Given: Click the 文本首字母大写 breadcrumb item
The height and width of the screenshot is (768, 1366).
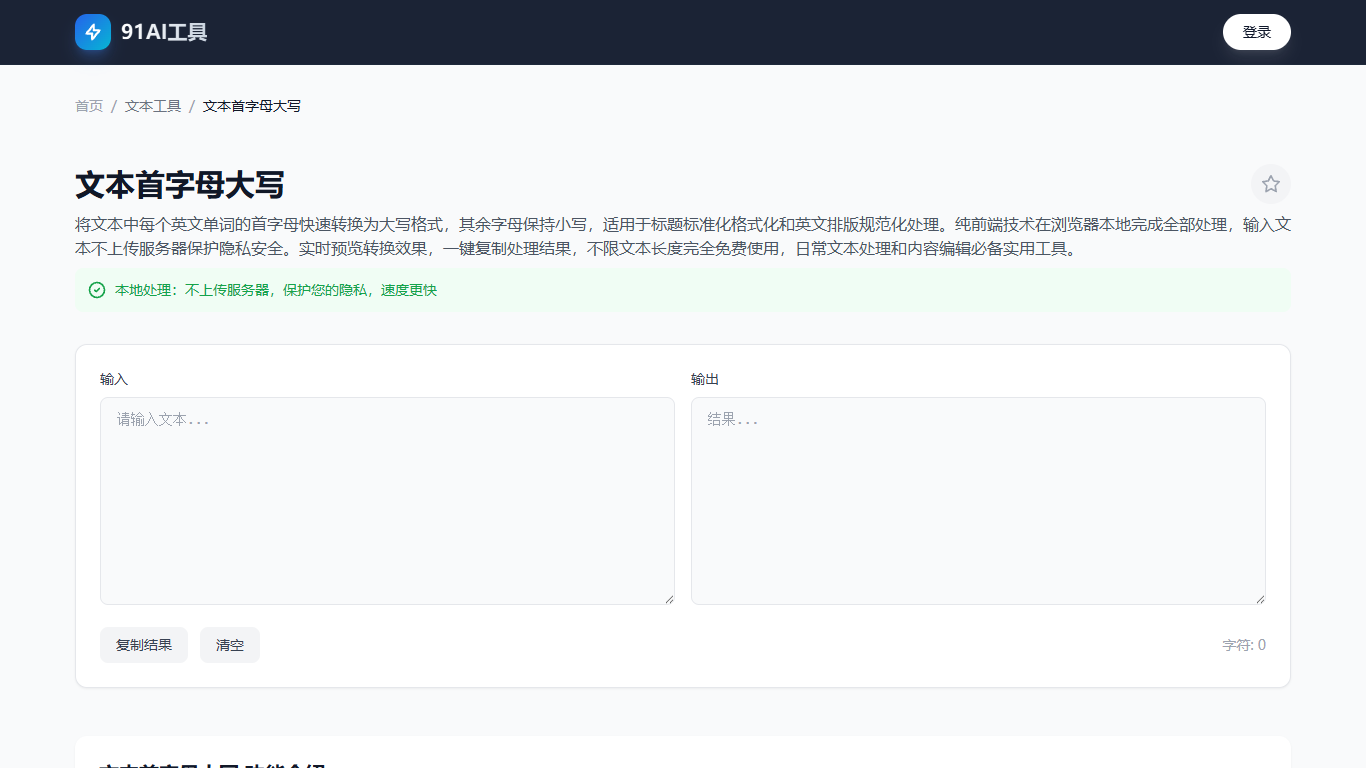Looking at the screenshot, I should pos(252,106).
